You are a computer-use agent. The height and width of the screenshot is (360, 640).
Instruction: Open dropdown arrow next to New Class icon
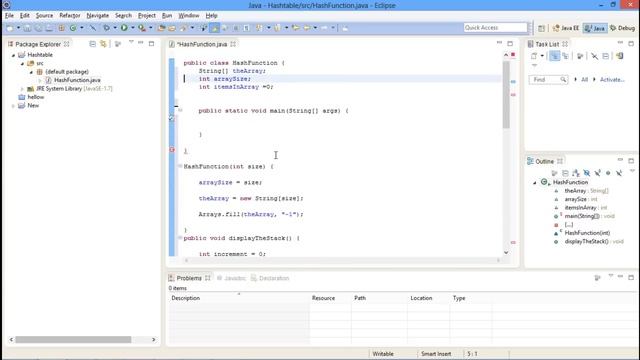[x=82, y=28]
